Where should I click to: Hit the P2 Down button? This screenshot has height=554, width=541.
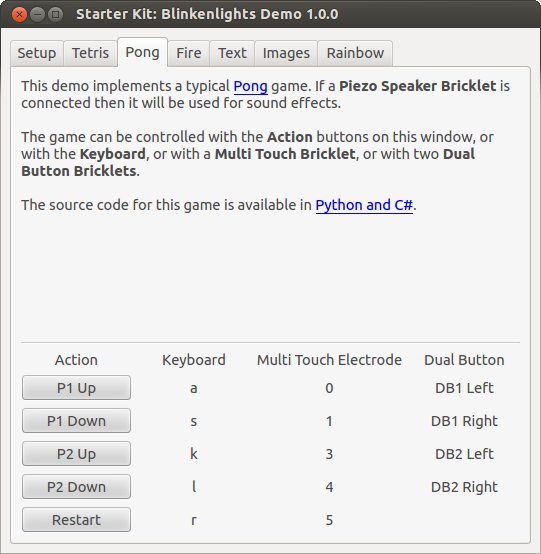click(76, 487)
